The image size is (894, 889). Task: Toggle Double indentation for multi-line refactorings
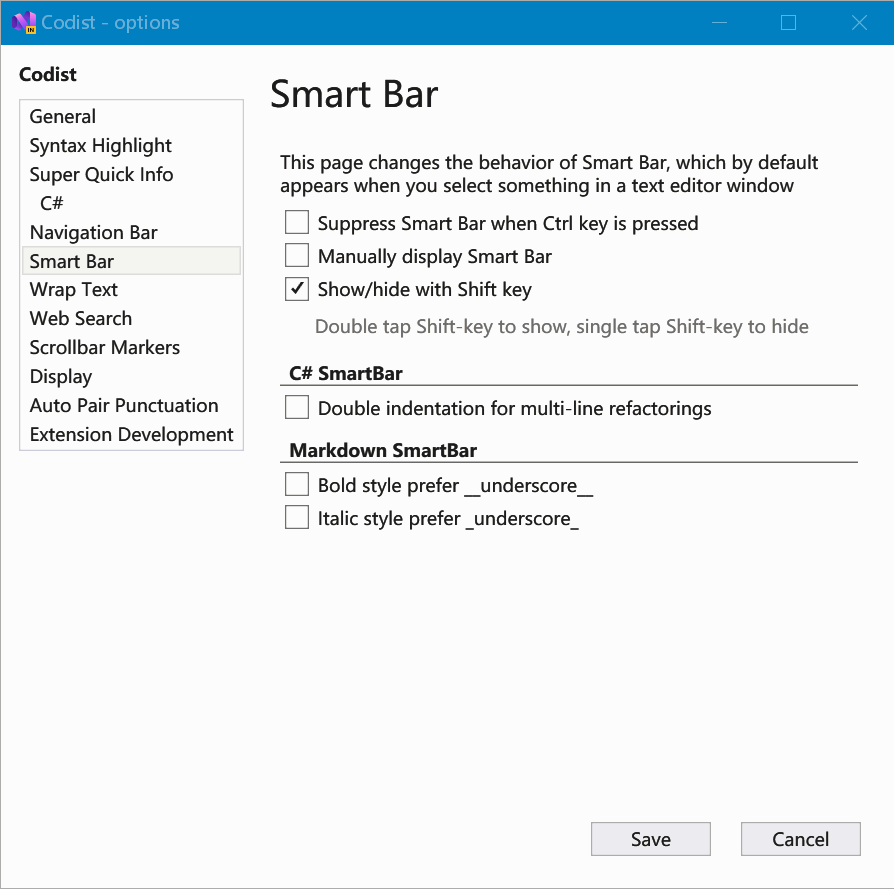tap(297, 408)
